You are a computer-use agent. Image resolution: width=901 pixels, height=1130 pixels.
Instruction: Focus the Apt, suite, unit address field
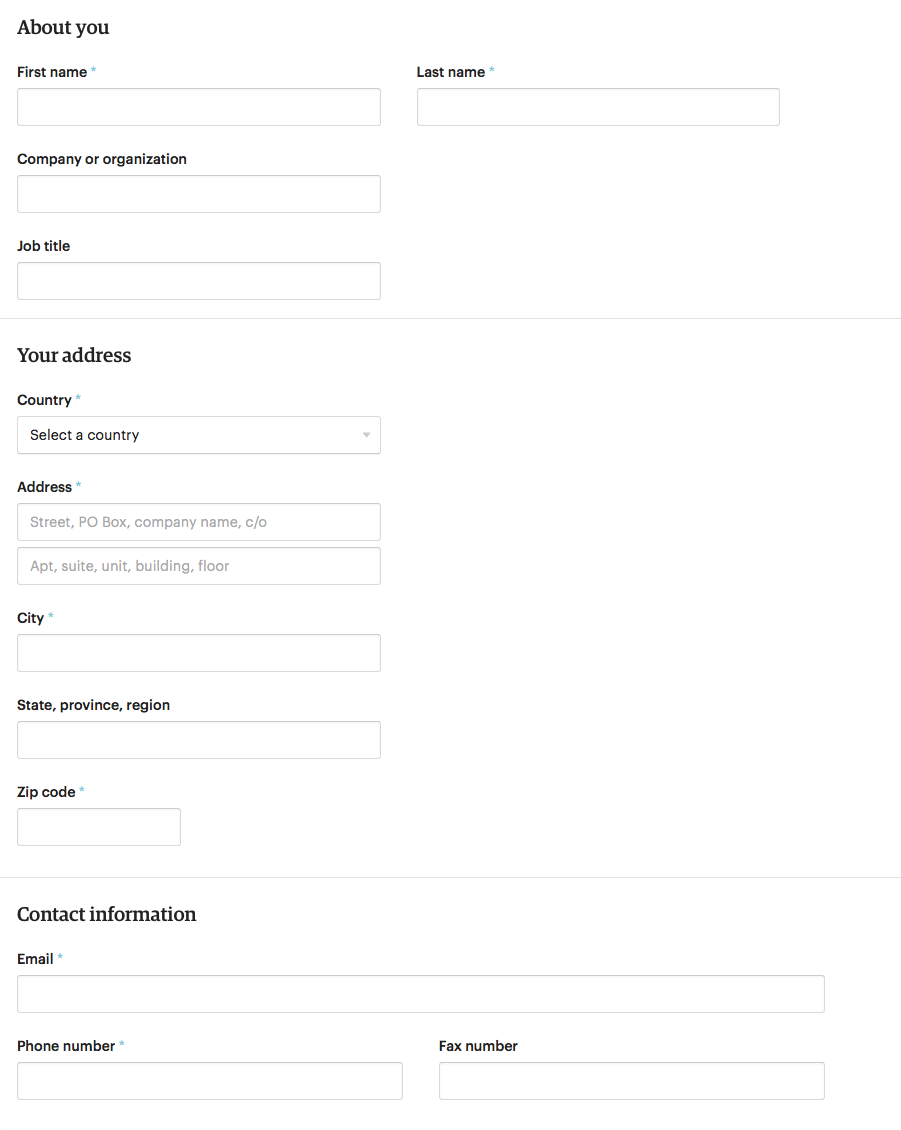(x=199, y=566)
